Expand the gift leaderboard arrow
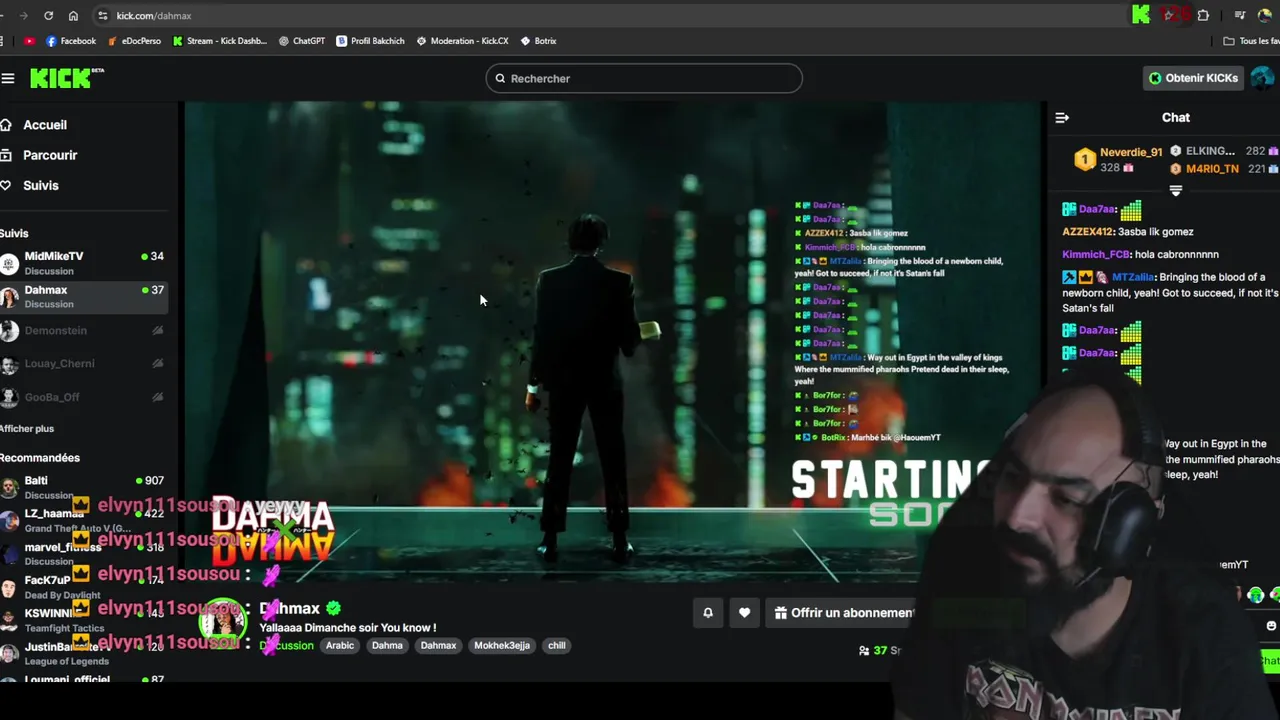This screenshot has height=720, width=1280. click(x=1176, y=190)
